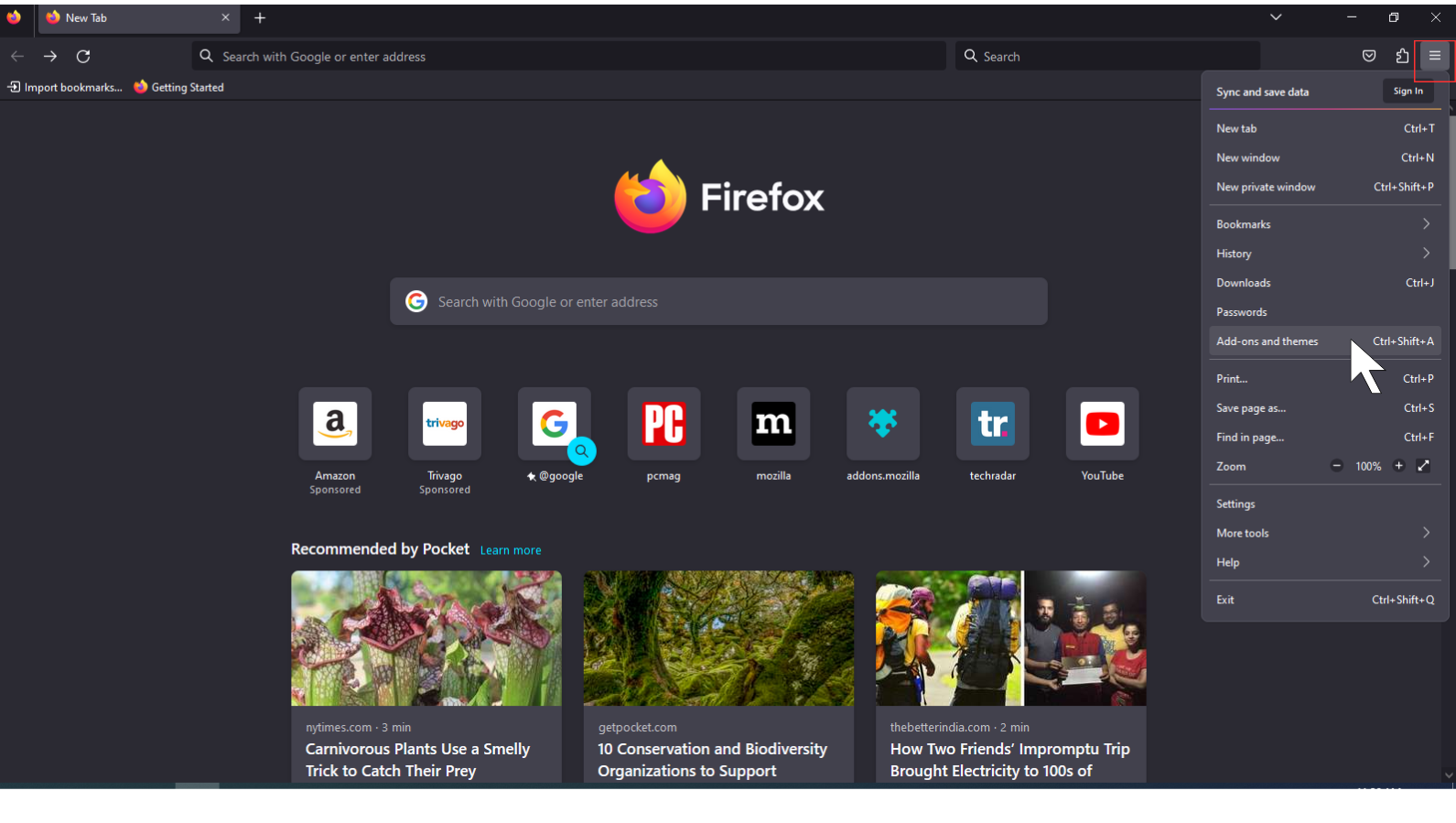Screen dimensions: 1456x823
Task: Open Passwords from the menu
Action: point(1324,312)
